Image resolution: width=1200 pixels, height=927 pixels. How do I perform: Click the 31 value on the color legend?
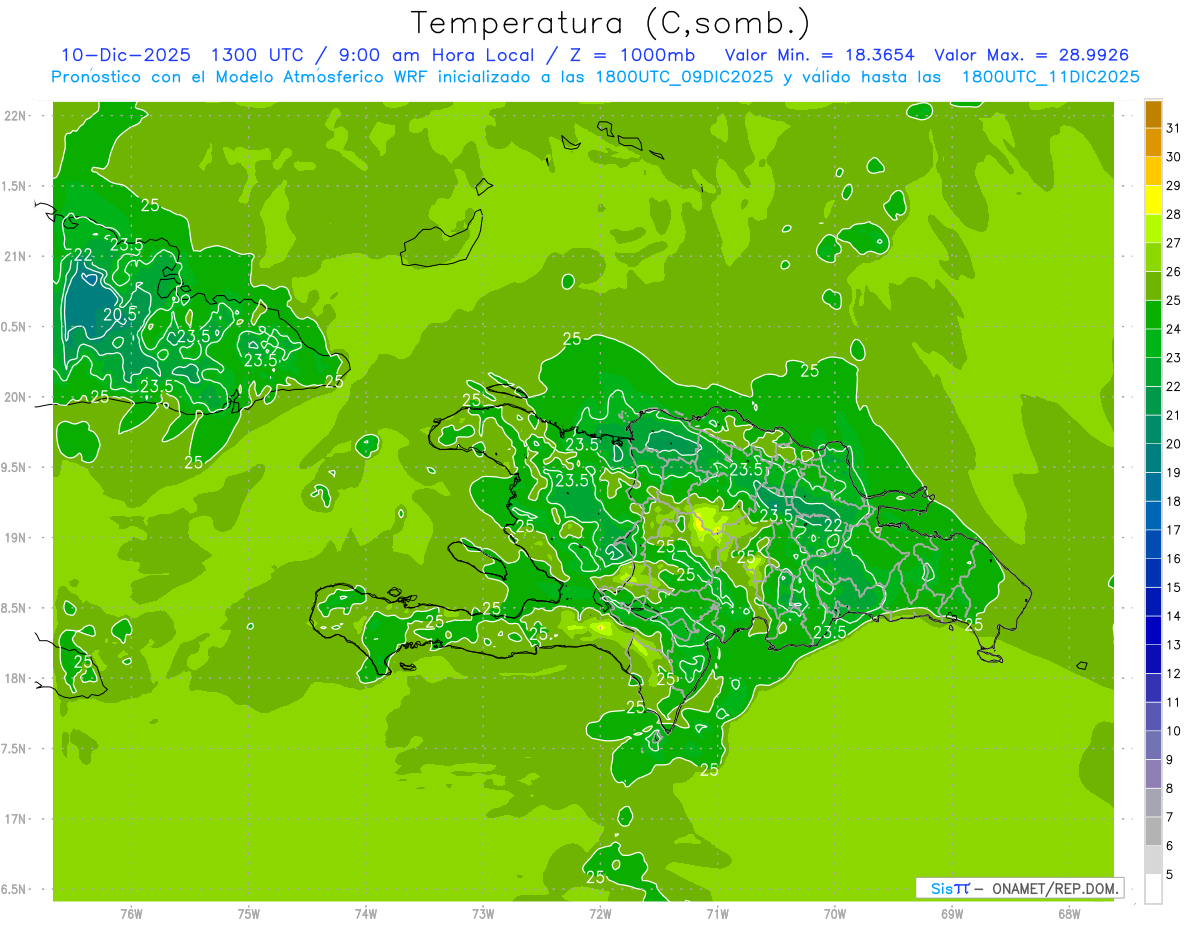tap(1174, 128)
